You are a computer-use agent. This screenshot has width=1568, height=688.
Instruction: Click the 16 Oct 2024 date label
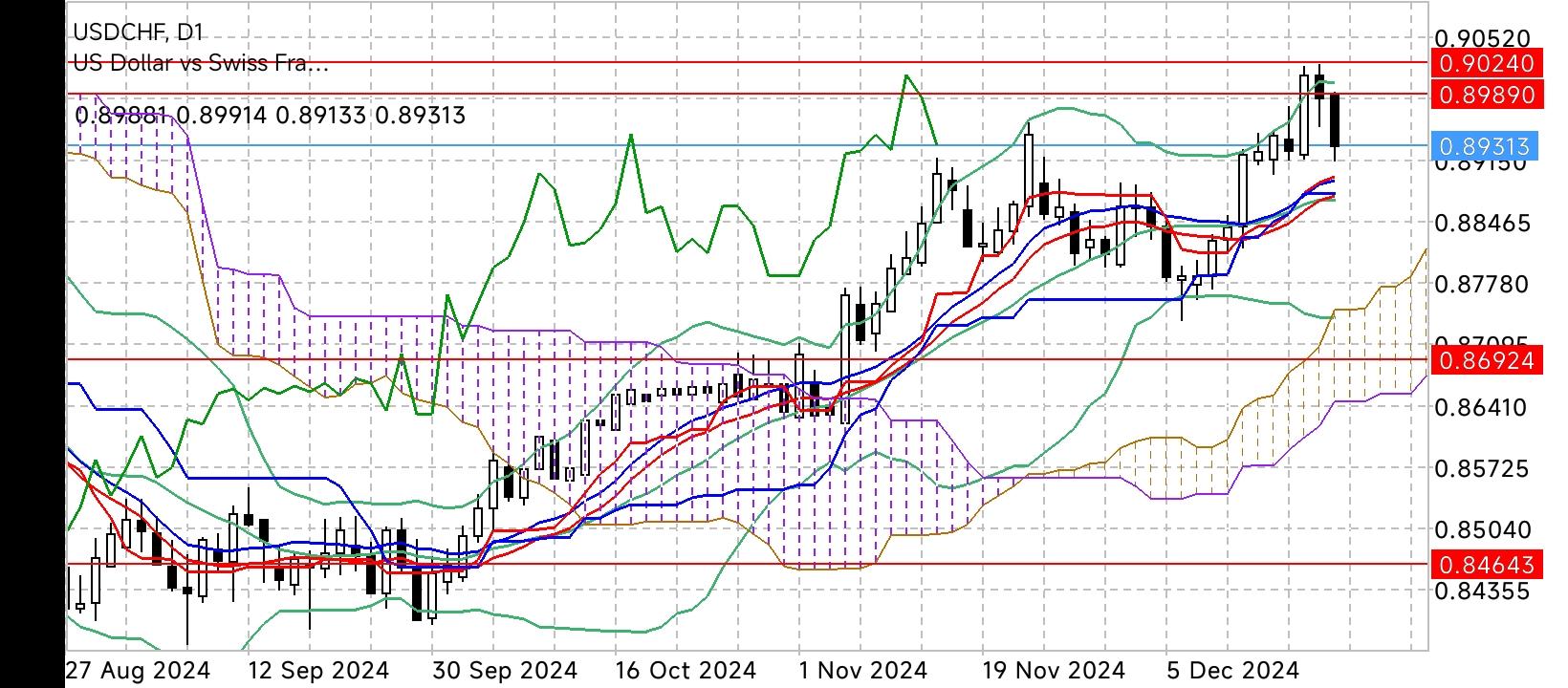pyautogui.click(x=686, y=669)
